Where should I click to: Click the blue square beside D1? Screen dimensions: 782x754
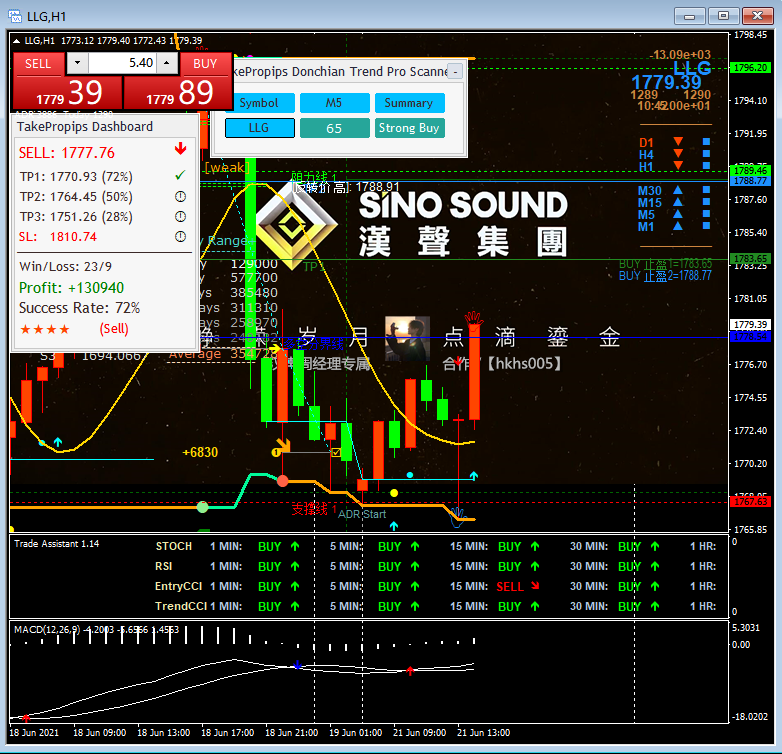(706, 142)
